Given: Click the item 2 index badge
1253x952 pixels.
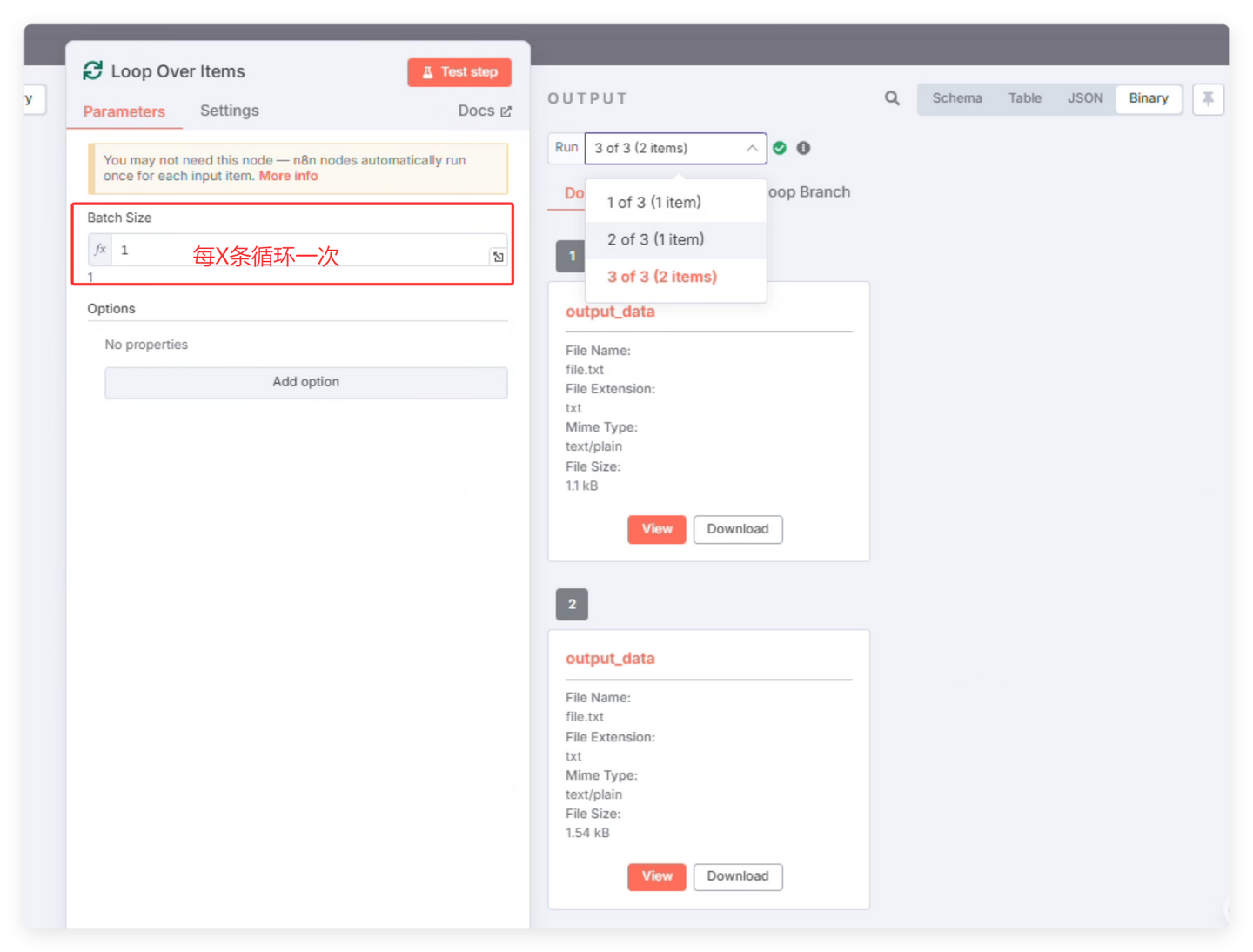Looking at the screenshot, I should (x=572, y=604).
